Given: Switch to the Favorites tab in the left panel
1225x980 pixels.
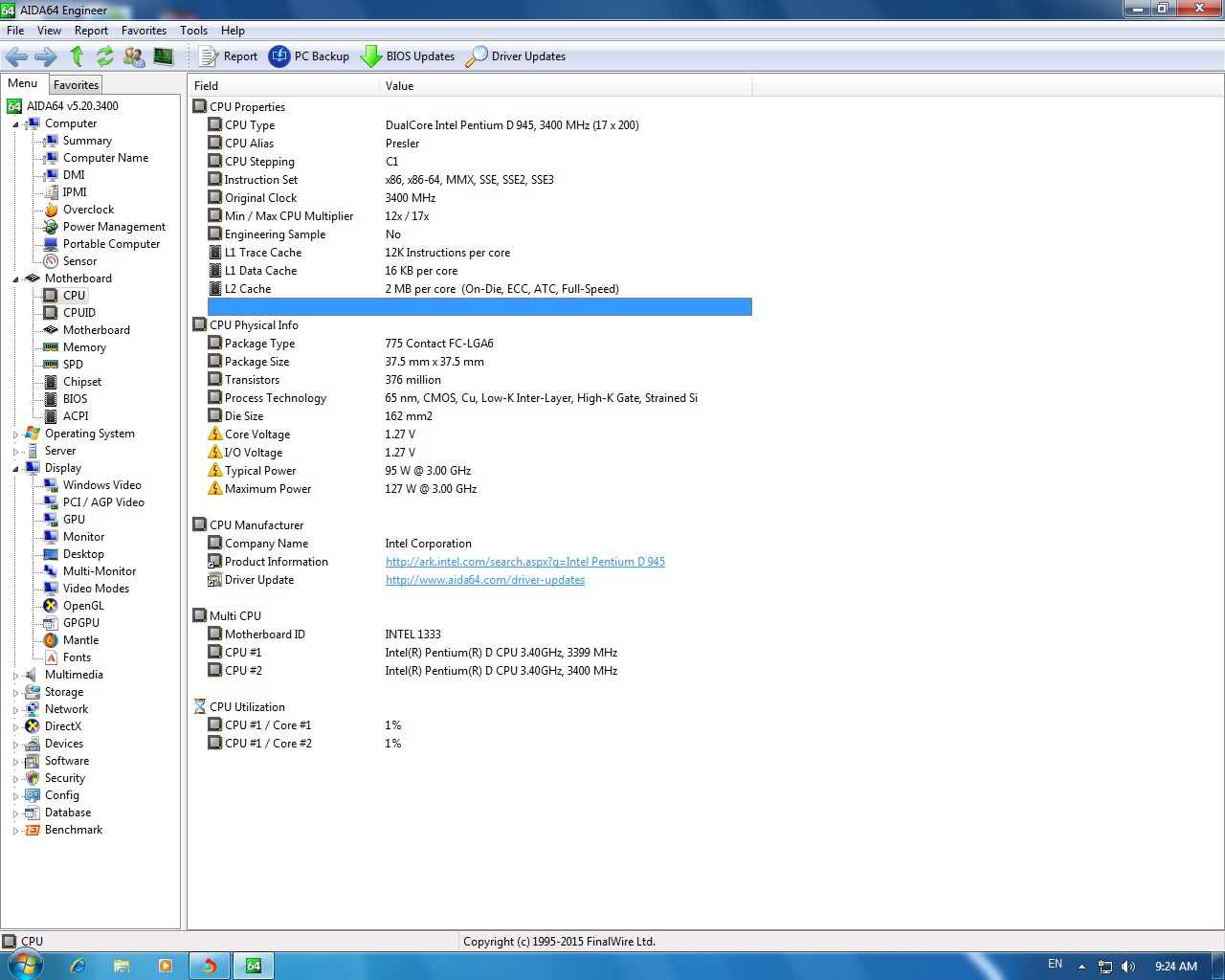Looking at the screenshot, I should [x=76, y=85].
